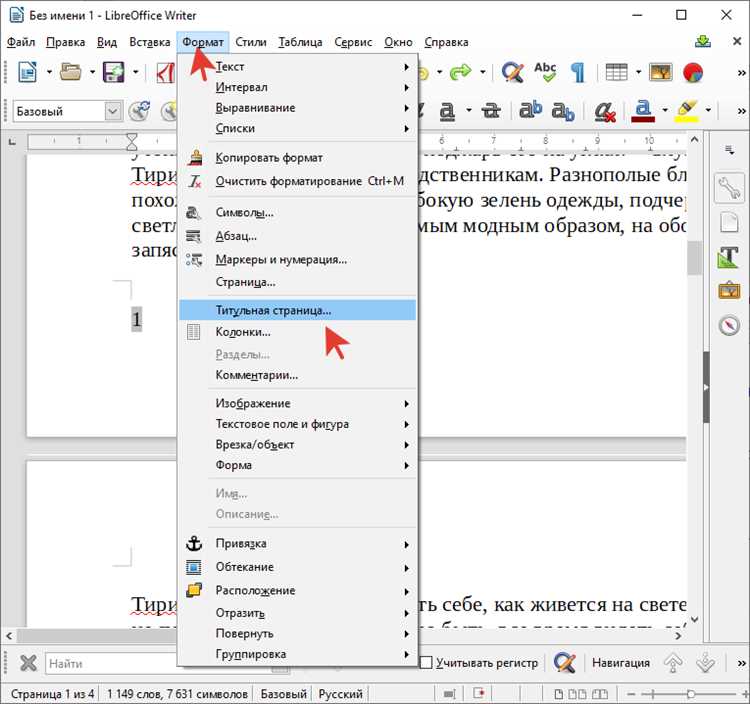The width and height of the screenshot is (750, 704).
Task: Open the Стили menu
Action: (x=251, y=42)
